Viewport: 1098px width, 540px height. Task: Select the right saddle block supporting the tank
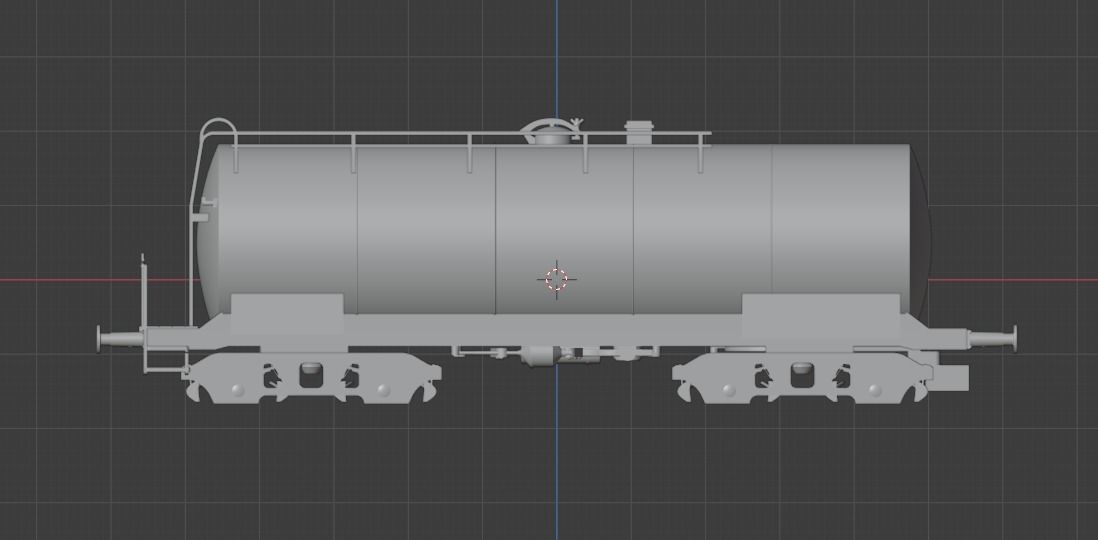pyautogui.click(x=821, y=315)
